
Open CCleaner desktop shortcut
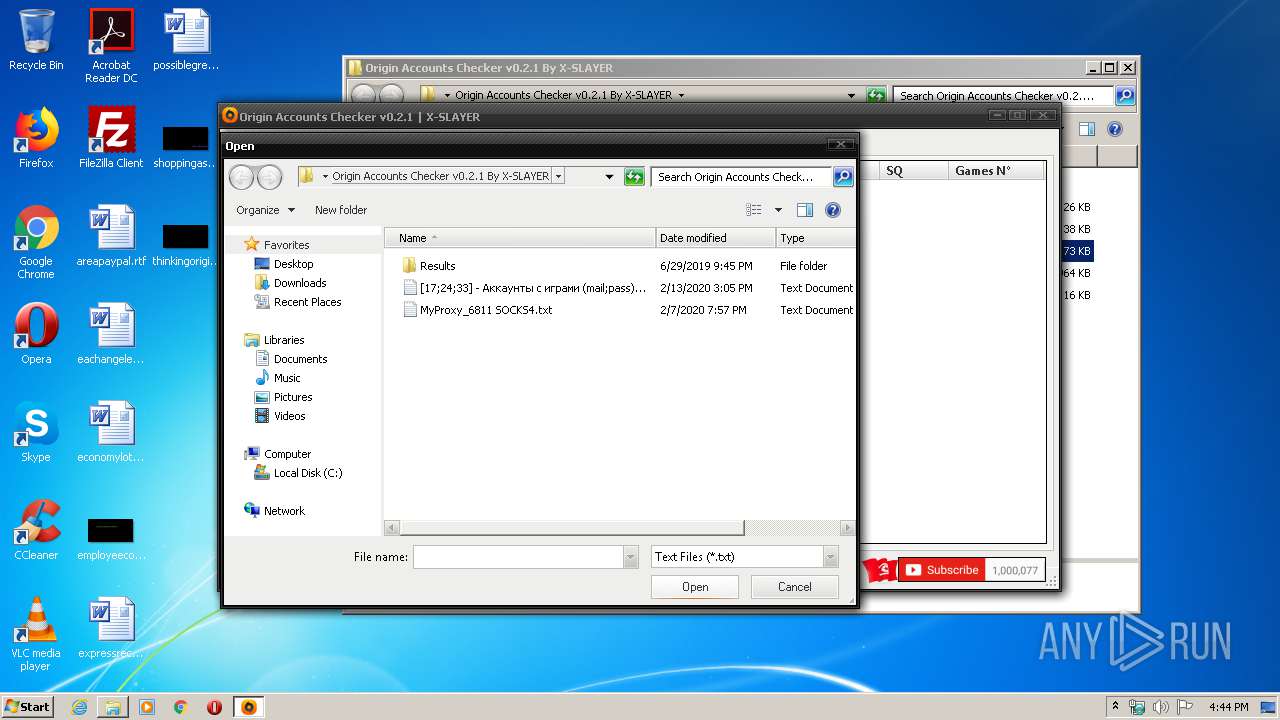[x=36, y=530]
